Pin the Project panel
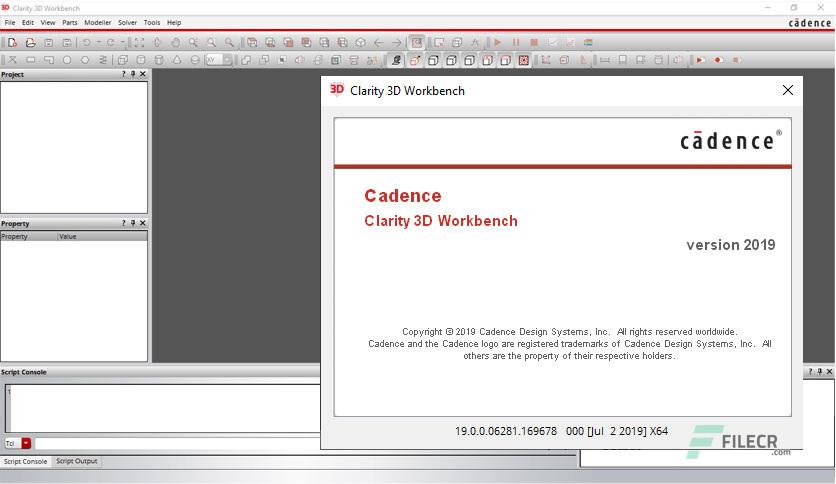Screen dimensions: 836x484 [x=133, y=74]
